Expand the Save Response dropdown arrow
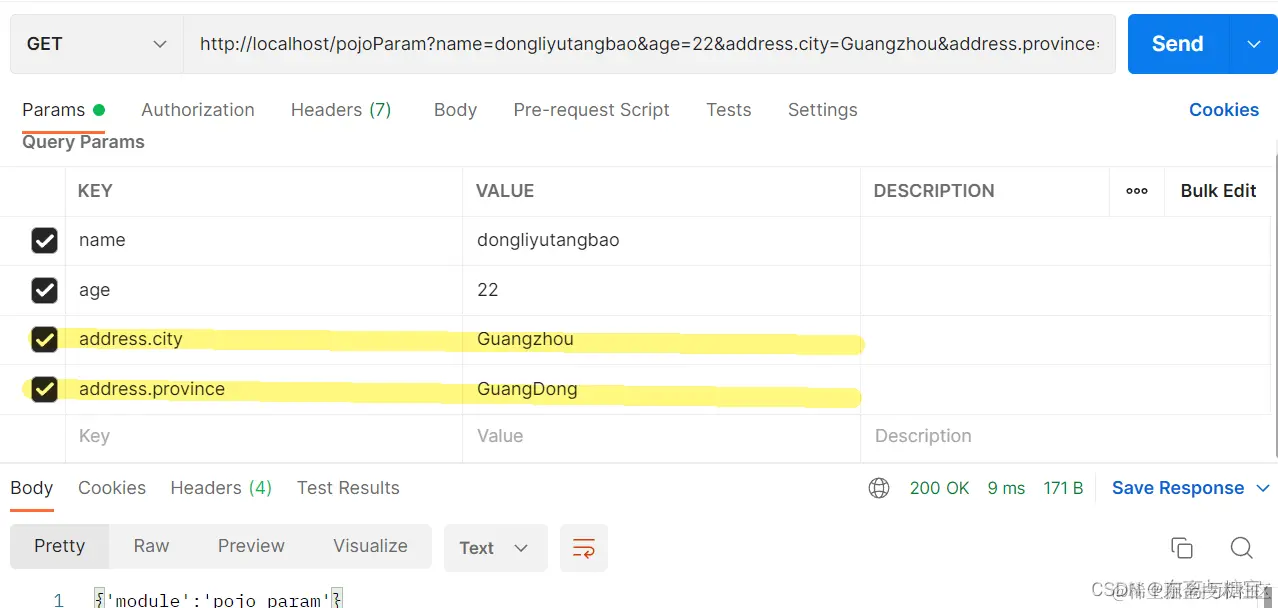This screenshot has height=608, width=1278. tap(1262, 488)
